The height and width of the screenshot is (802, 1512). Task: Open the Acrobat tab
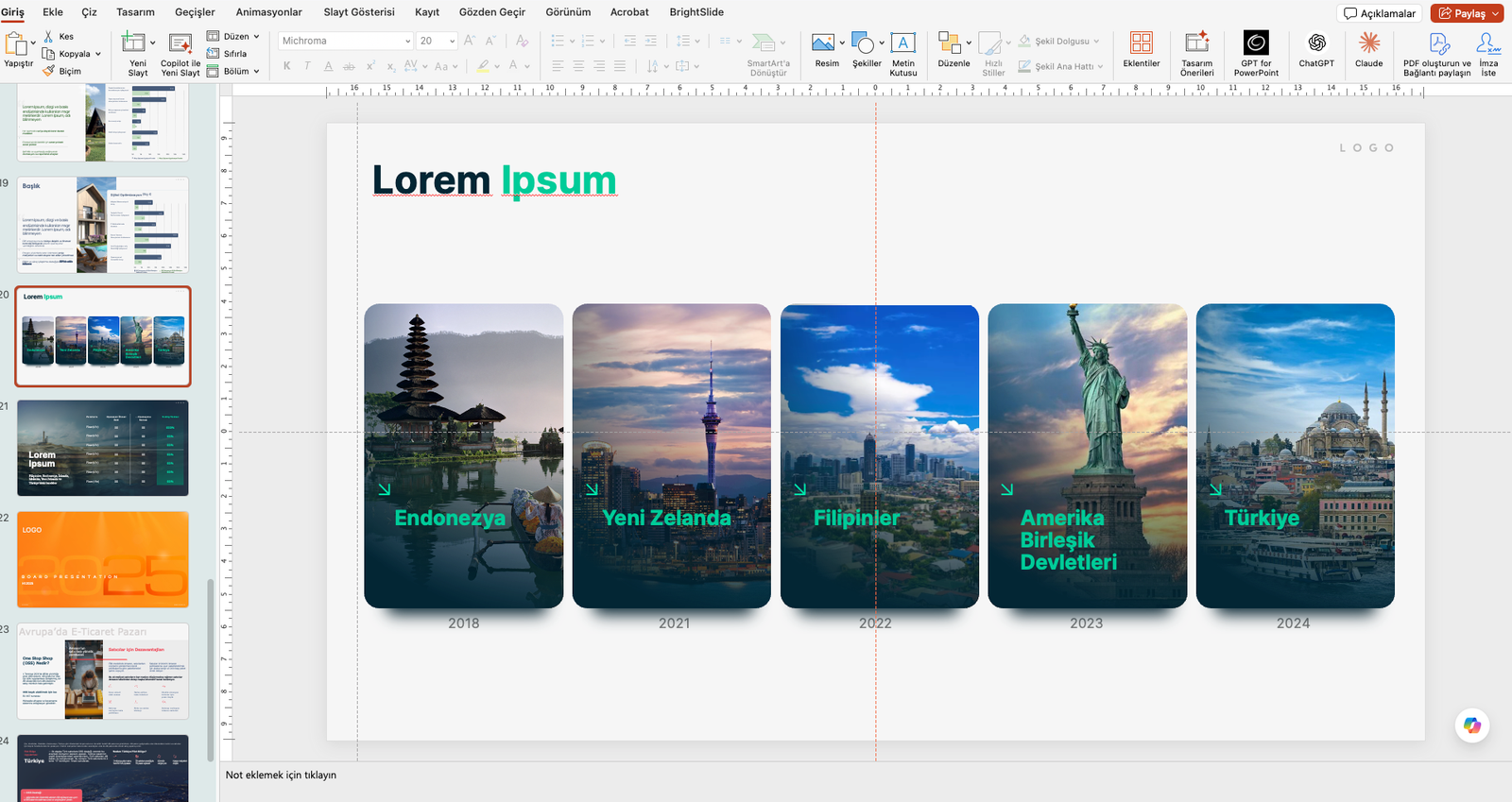pos(629,12)
